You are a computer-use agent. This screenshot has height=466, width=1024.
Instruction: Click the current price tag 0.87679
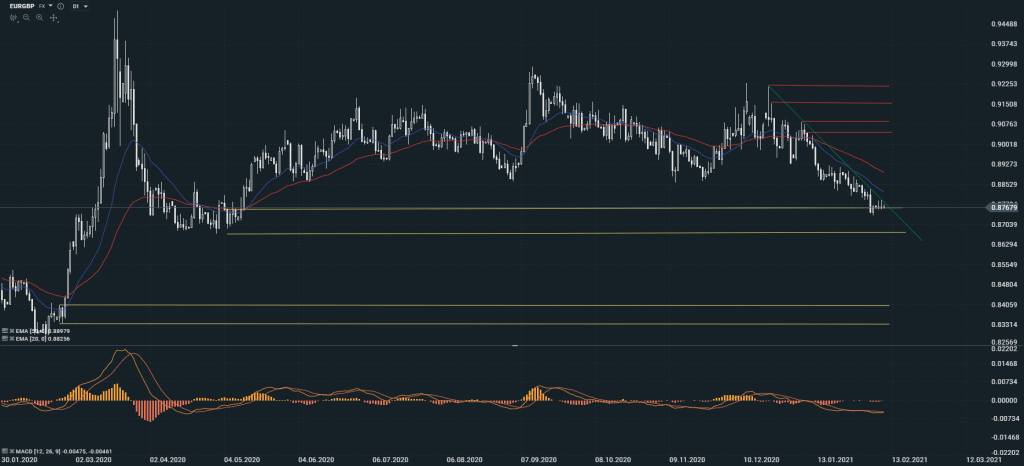[1004, 208]
